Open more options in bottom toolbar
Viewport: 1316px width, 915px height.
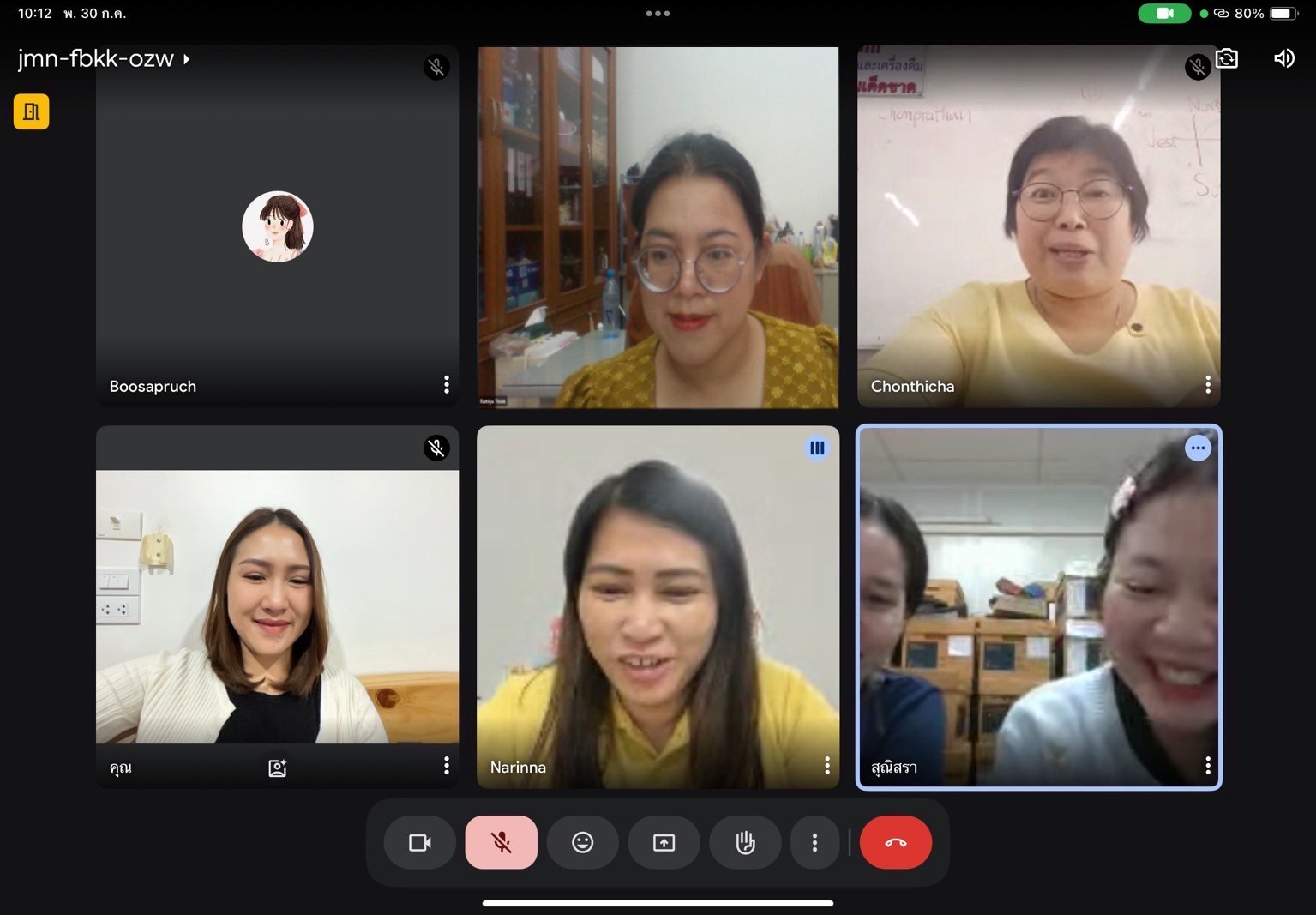click(814, 842)
